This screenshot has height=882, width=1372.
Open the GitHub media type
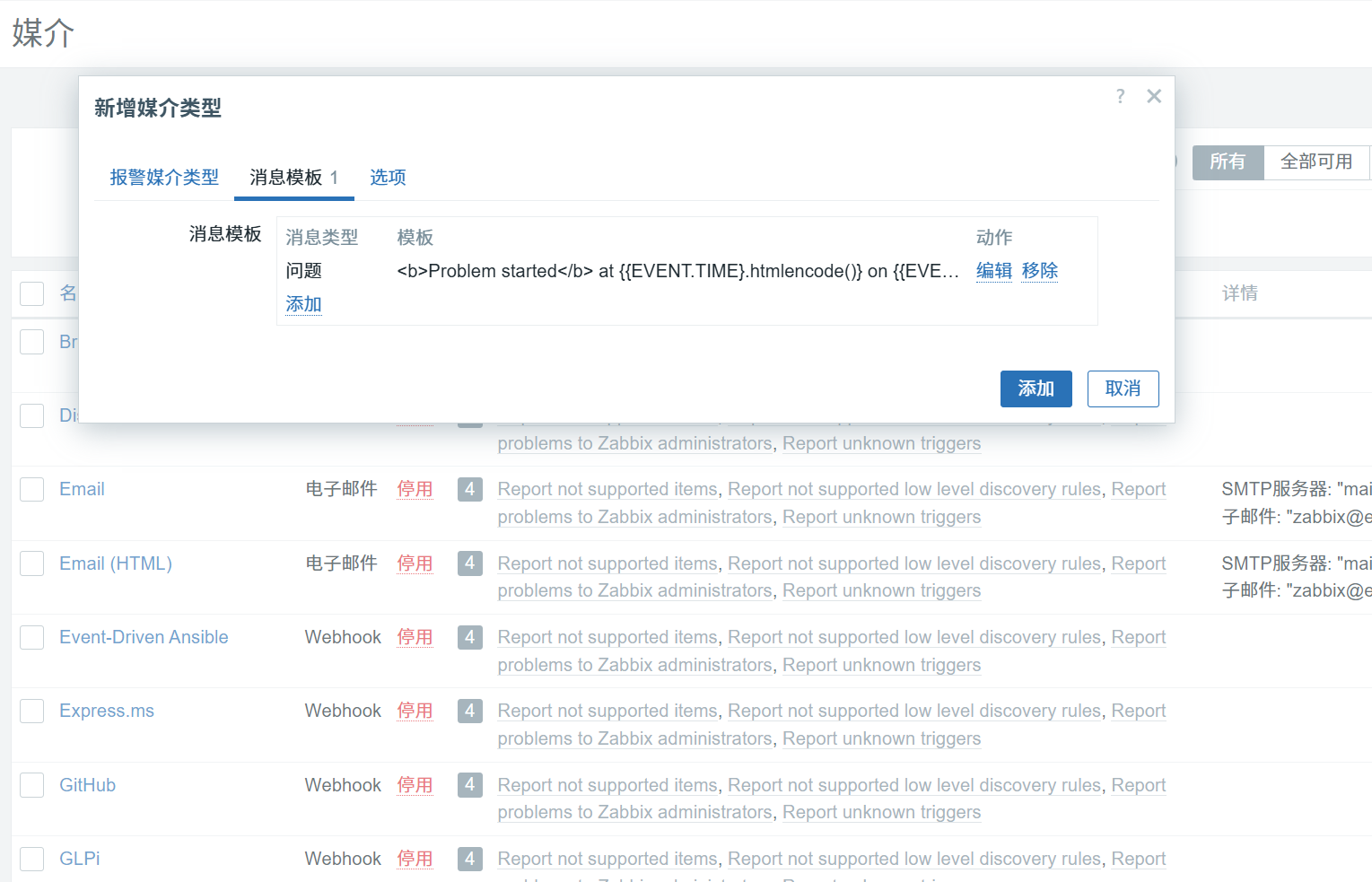coord(87,785)
